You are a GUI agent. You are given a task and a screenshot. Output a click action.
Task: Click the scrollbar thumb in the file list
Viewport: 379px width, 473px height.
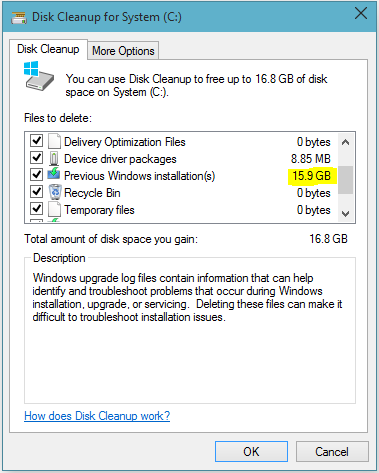click(x=346, y=180)
